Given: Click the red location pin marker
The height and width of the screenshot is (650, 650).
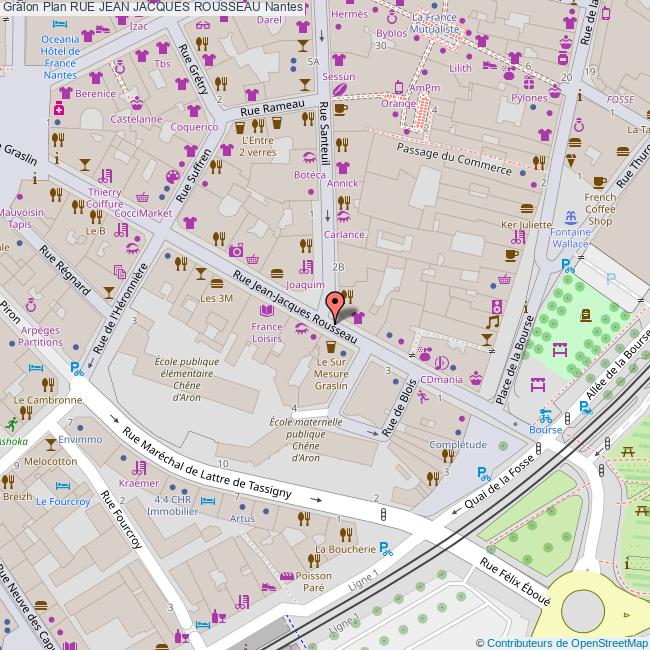Looking at the screenshot, I should click(335, 307).
